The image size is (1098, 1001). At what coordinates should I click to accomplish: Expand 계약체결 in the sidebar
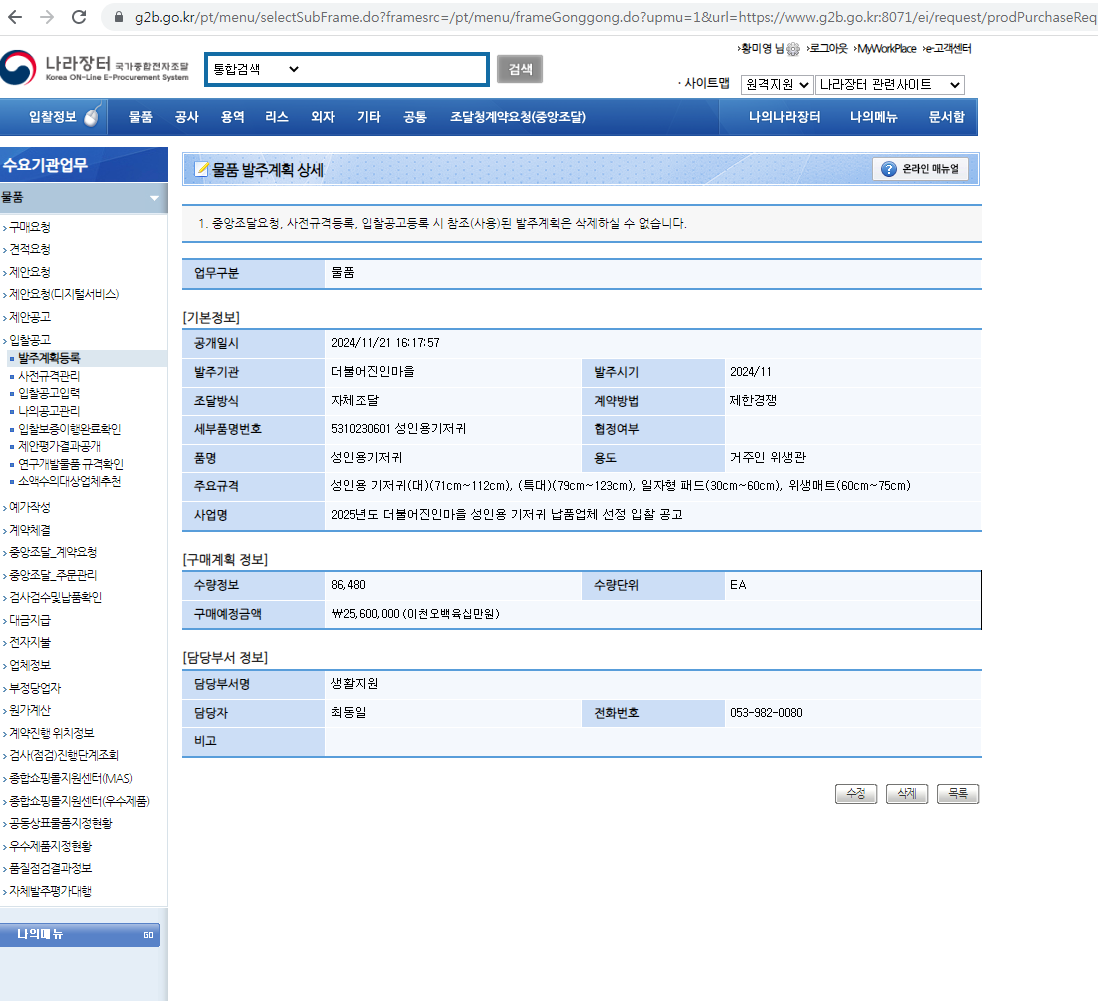coord(29,530)
